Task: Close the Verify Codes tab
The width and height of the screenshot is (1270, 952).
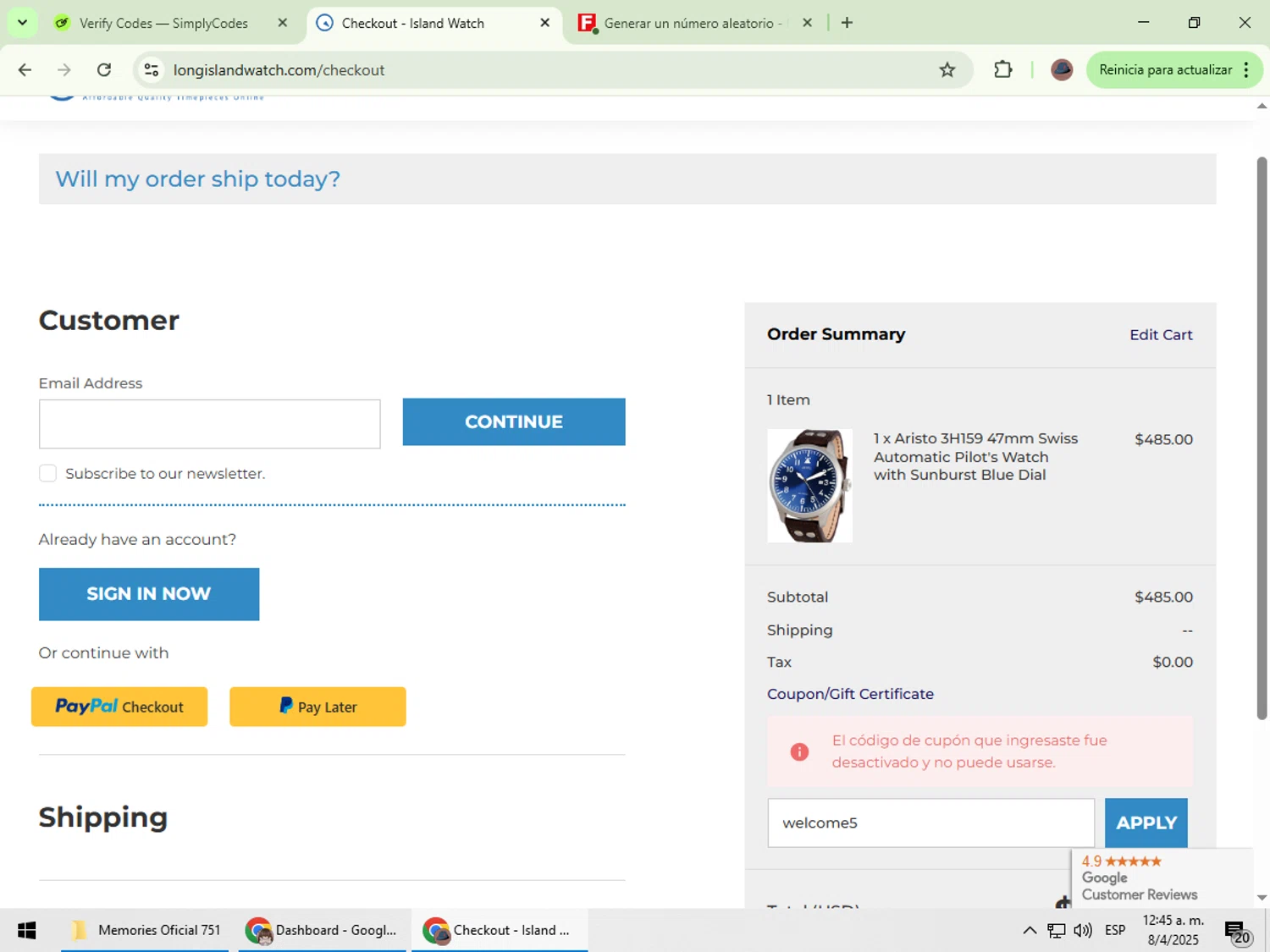Action: [283, 23]
